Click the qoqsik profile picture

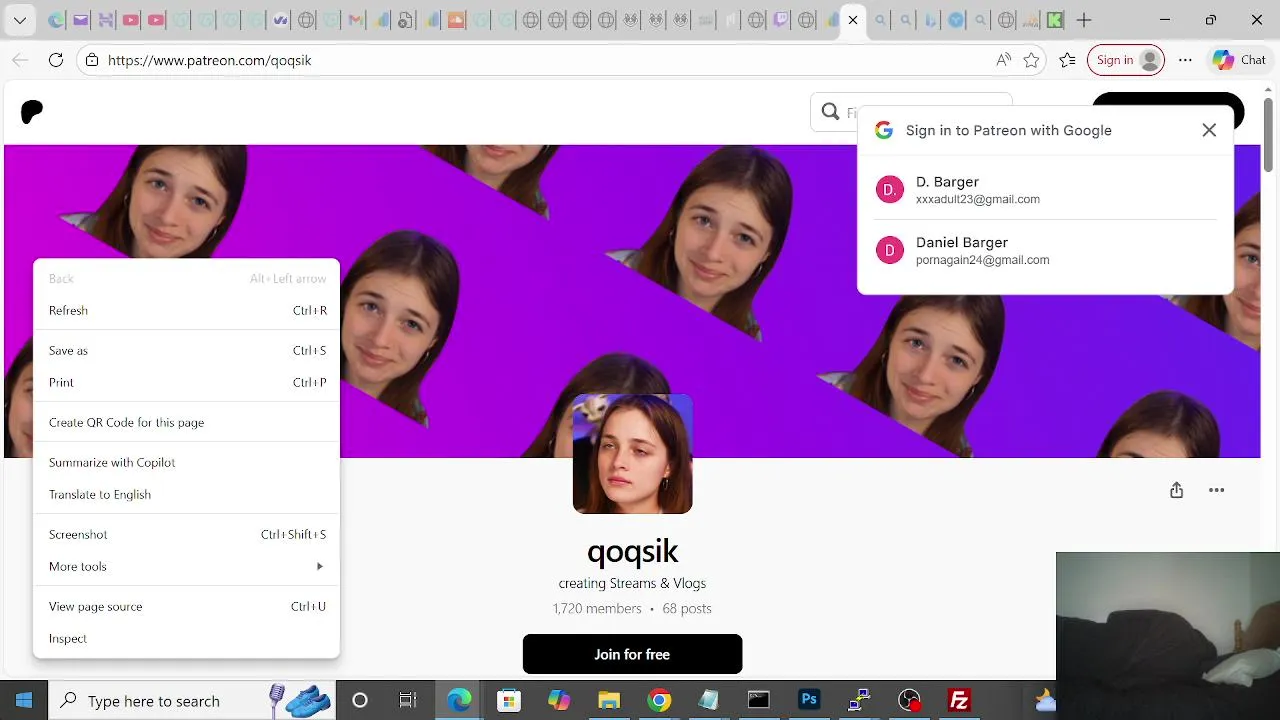632,454
